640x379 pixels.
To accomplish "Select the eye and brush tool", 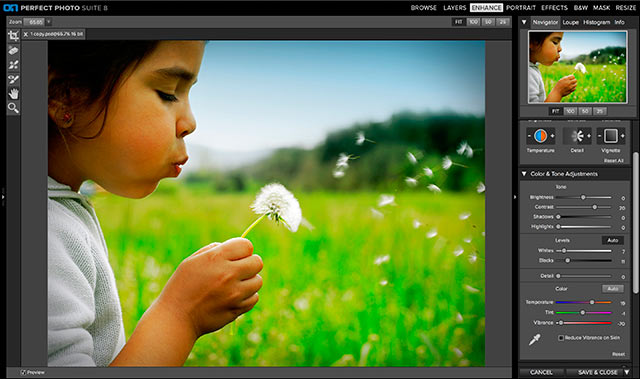I will click(13, 79).
